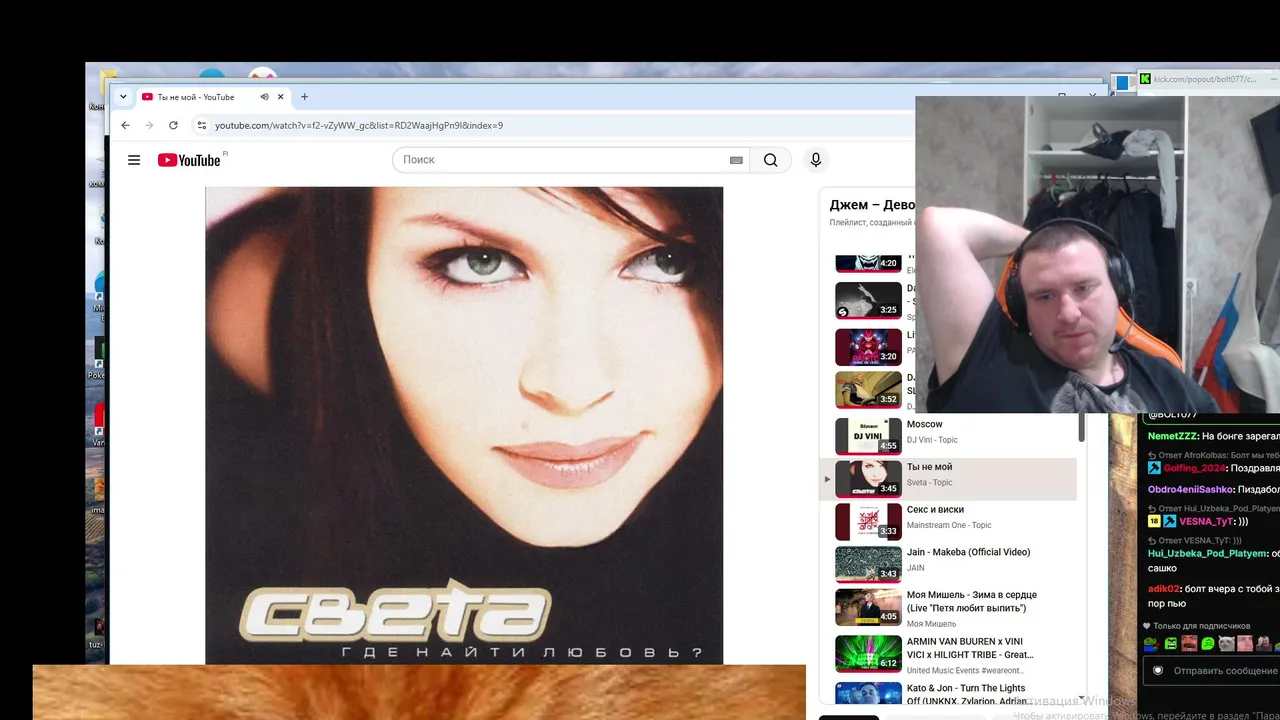Viewport: 1280px width, 720px height.
Task: Select the 'Ты не мой - YouTube' tab
Action: coord(197,97)
